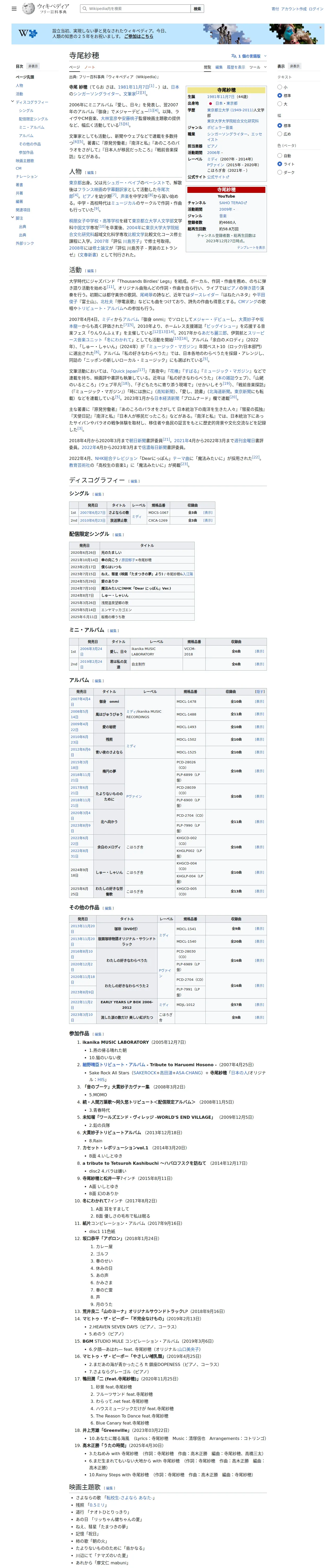336x1568 pixels.
Task: Hide the 目次 sidebar with 非表示
Action: click(33, 66)
